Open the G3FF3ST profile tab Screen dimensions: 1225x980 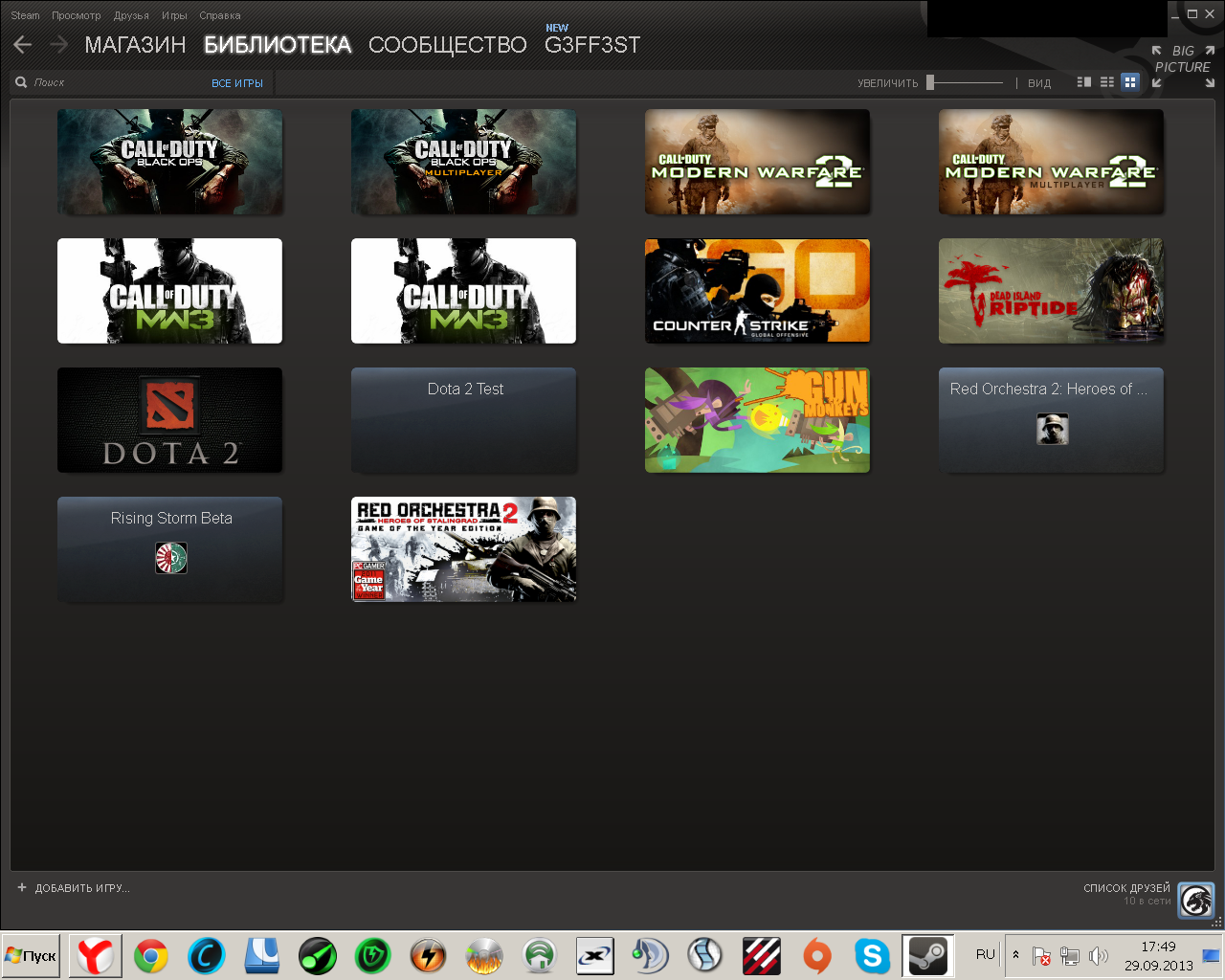592,45
